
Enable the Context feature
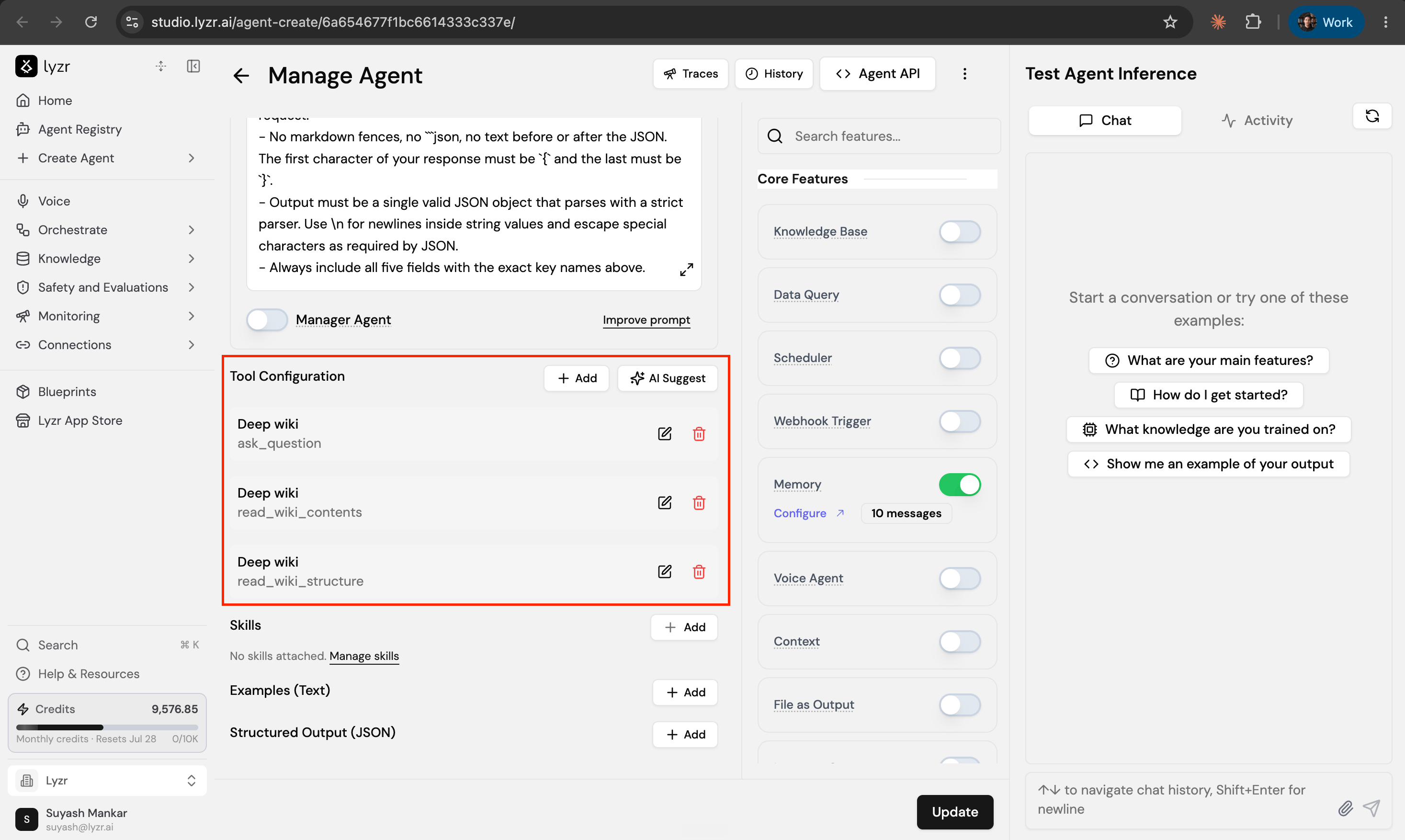click(x=960, y=642)
